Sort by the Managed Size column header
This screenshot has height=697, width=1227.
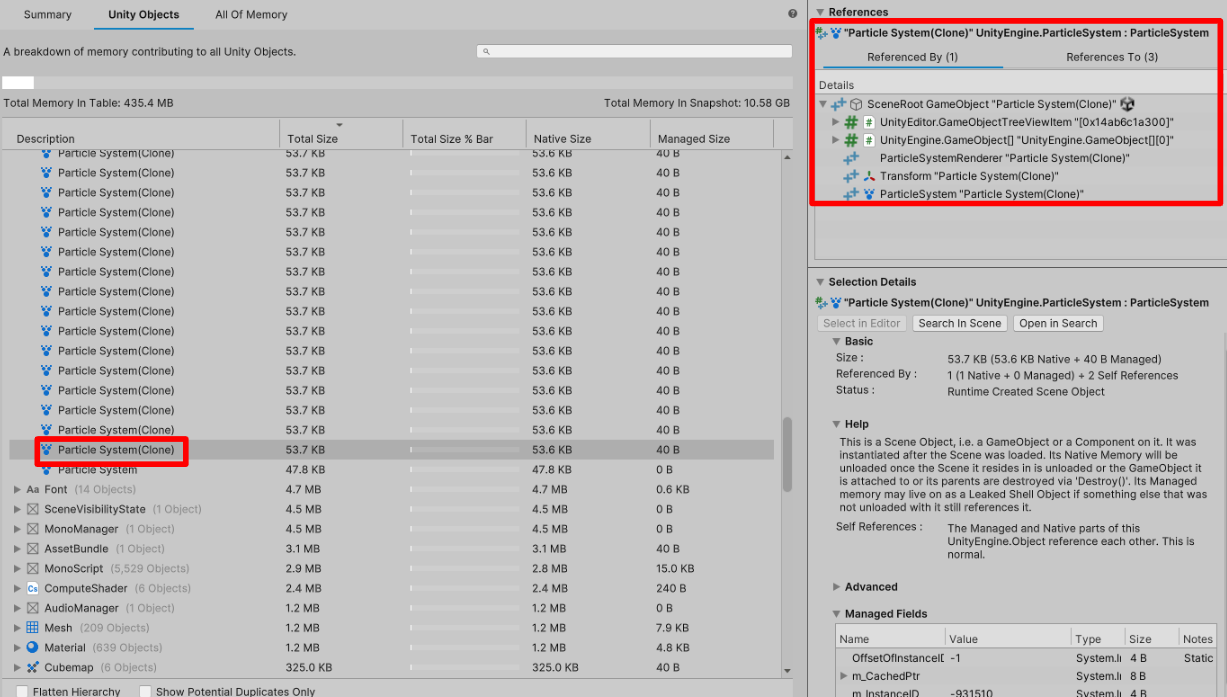pos(711,138)
